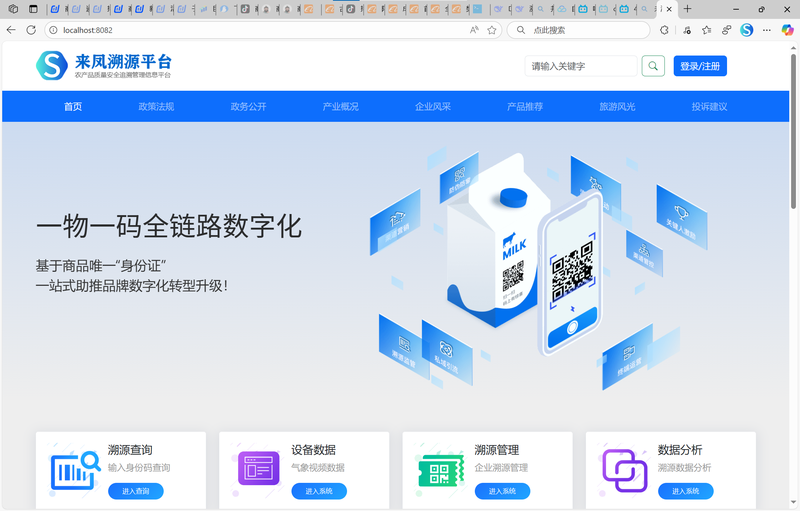The height and width of the screenshot is (511, 800).
Task: Click 进入系统 under 设备数据
Action: pos(319,491)
